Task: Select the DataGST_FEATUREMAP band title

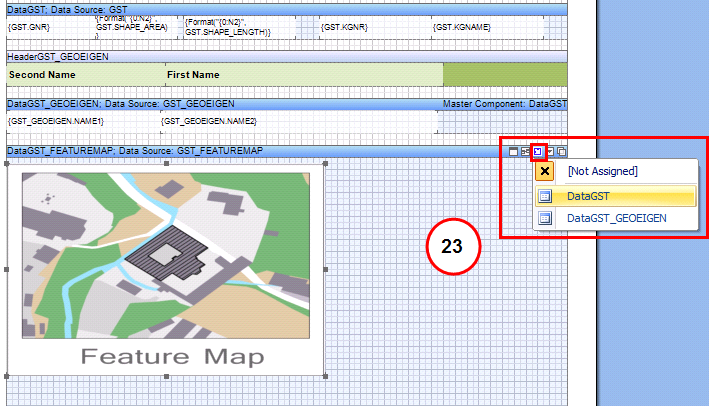Action: tap(135, 151)
